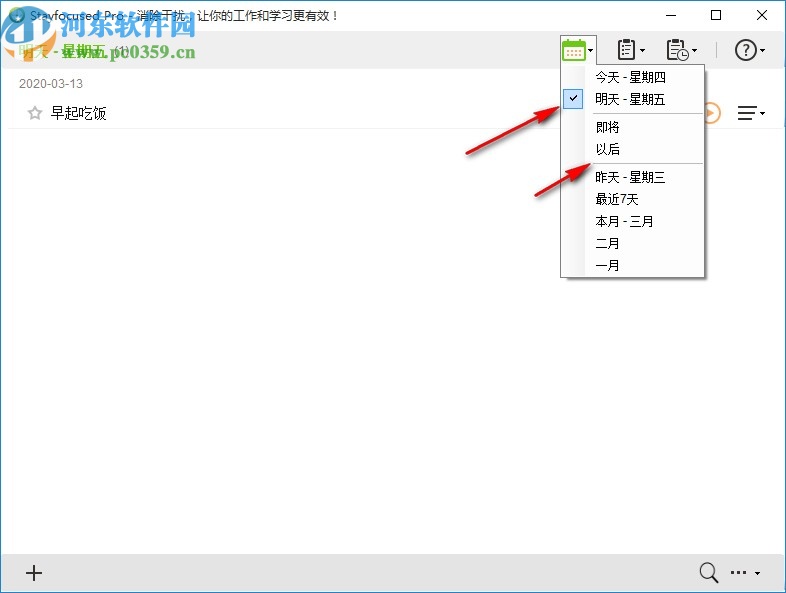Start the orange play button for 早起吃饭
786x593 pixels.
[712, 113]
